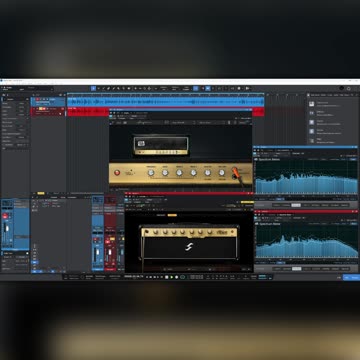Click the highlighted mode button in lower Spectrum Meter
Screen dimensions: 360x360
click(296, 268)
